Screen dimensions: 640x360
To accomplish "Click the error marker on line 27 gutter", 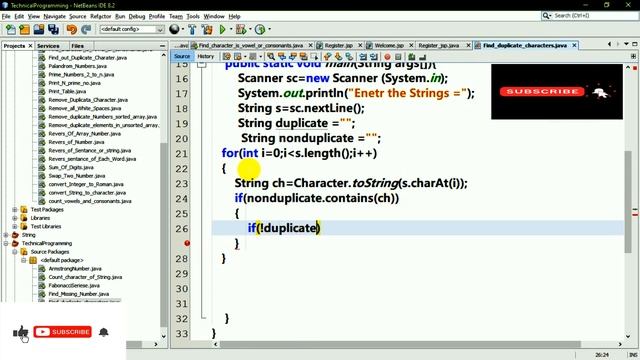I will tap(187, 243).
